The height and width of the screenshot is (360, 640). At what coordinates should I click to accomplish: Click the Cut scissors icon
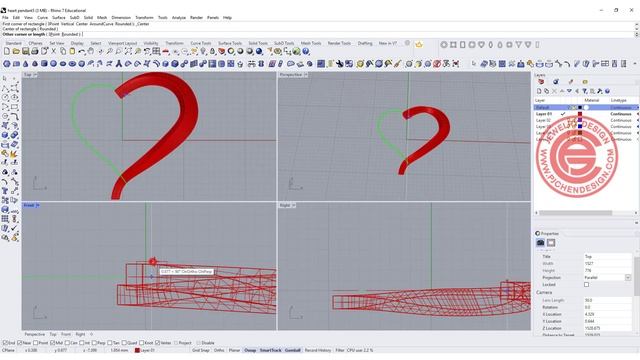[x=53, y=51]
